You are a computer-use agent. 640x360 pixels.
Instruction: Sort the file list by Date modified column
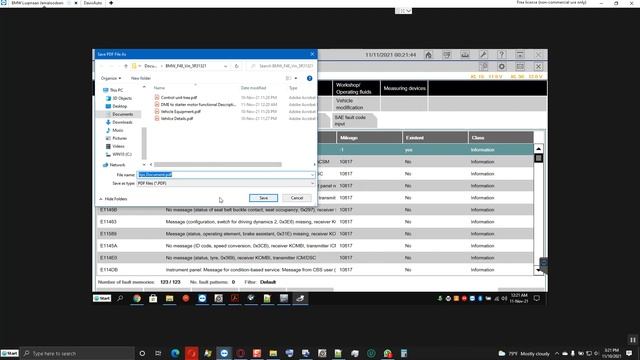253,88
